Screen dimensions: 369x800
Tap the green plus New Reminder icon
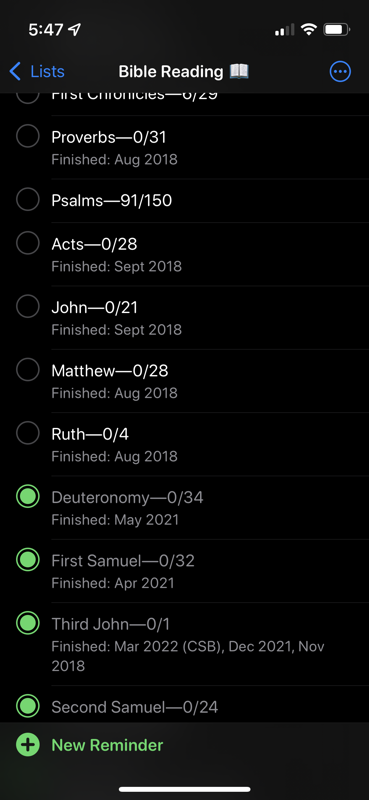[x=28, y=745]
